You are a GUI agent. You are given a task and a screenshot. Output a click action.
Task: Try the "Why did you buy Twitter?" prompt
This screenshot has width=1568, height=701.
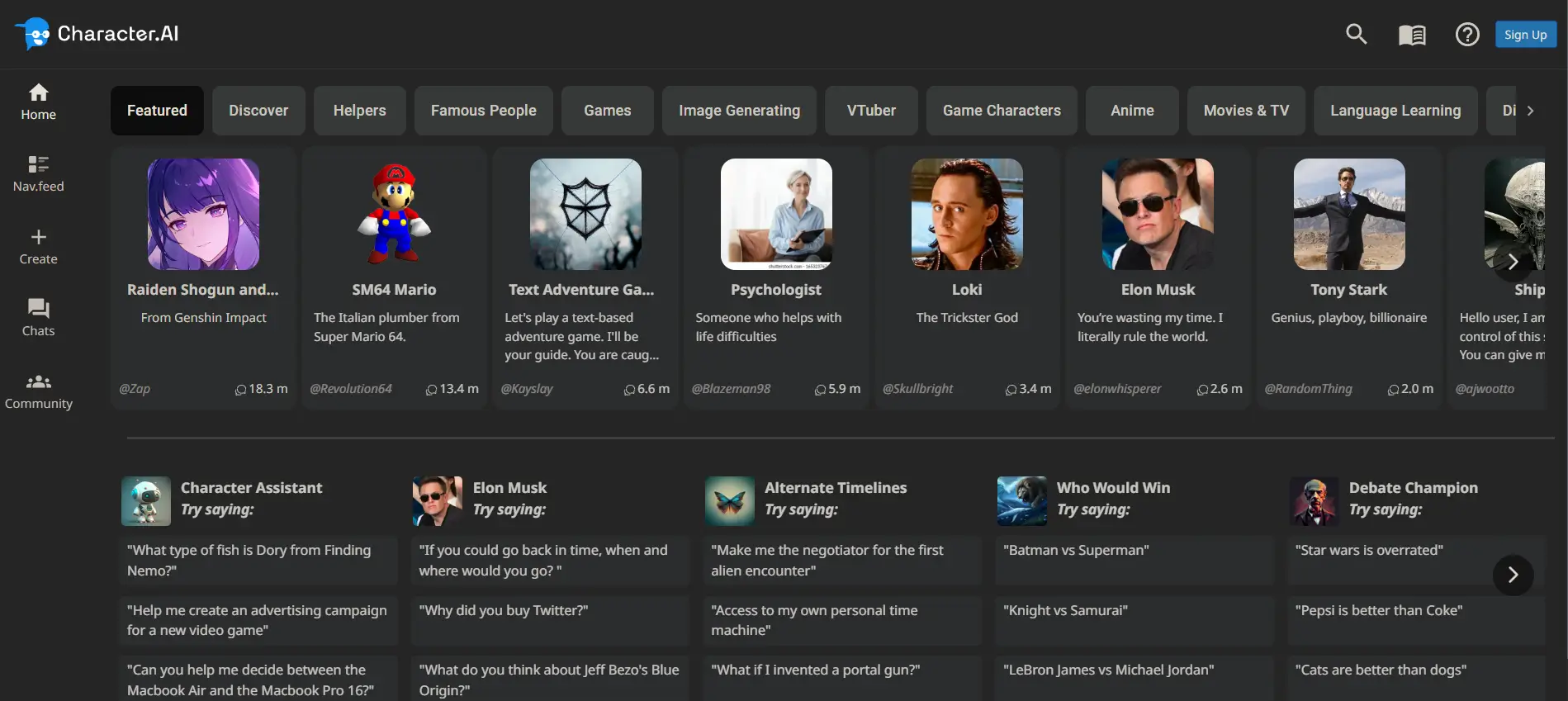click(550, 620)
